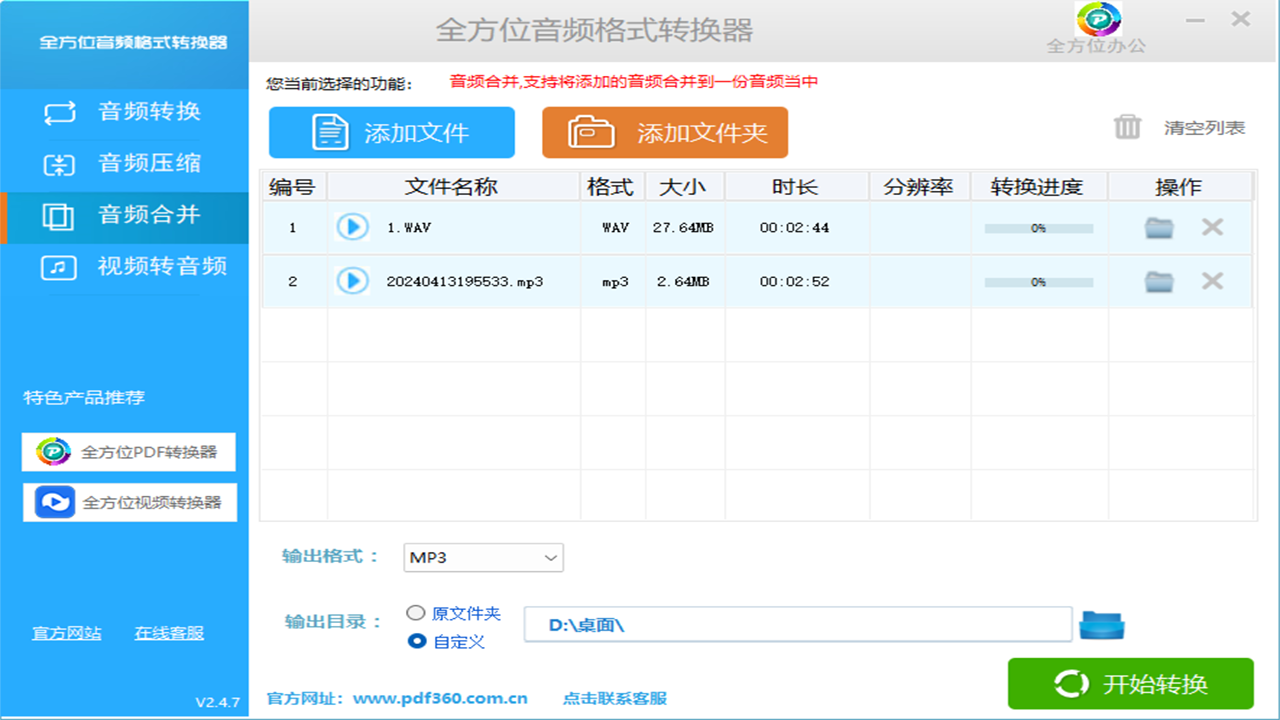
Task: Click the trash icon to clear list
Action: pos(1128,127)
